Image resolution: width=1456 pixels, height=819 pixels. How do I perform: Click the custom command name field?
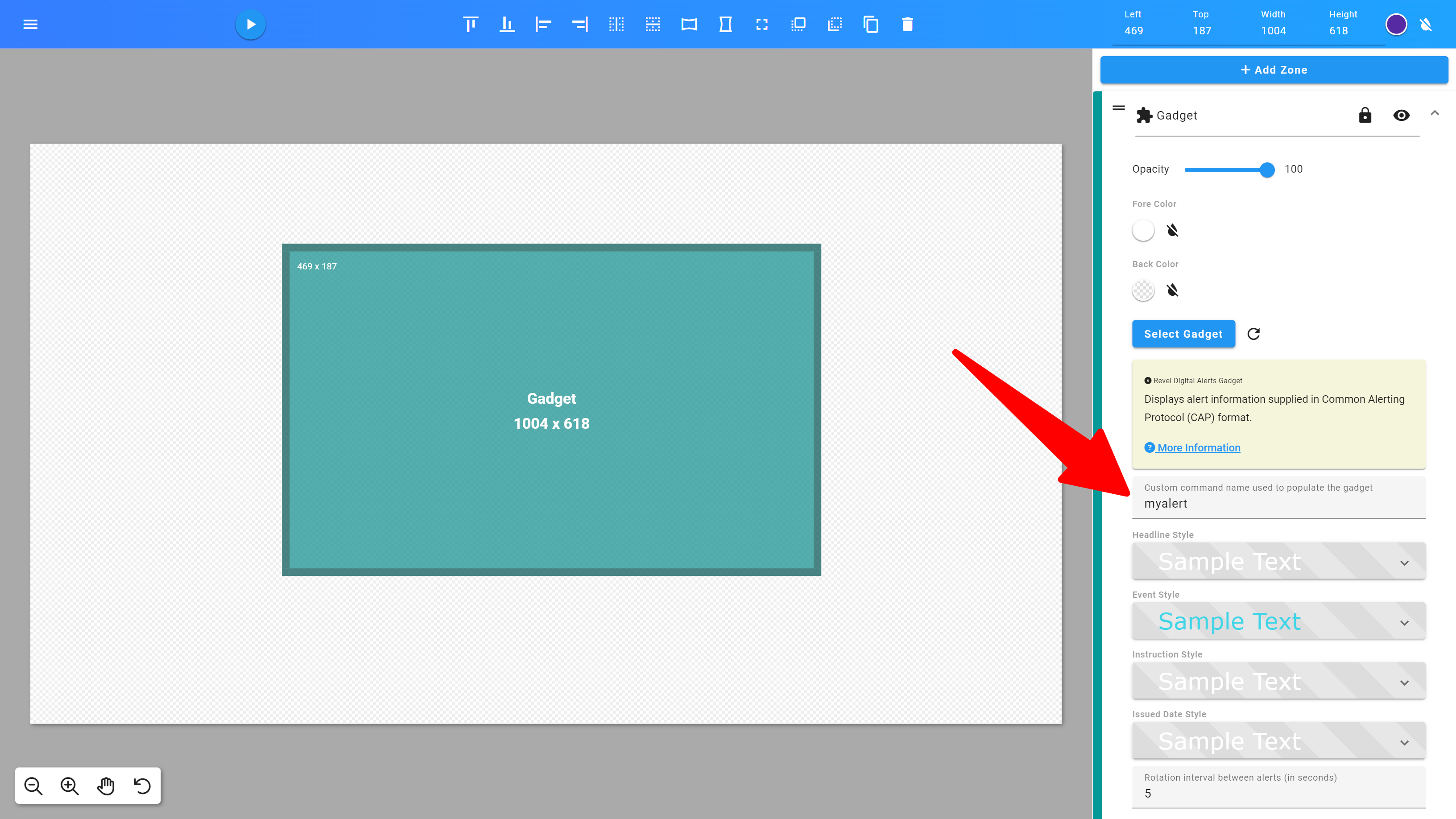[x=1278, y=497]
